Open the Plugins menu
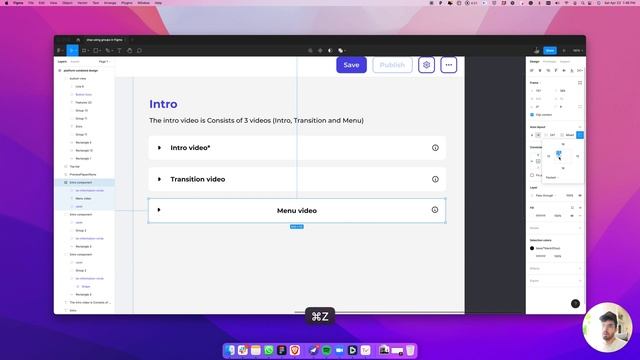 127,3
